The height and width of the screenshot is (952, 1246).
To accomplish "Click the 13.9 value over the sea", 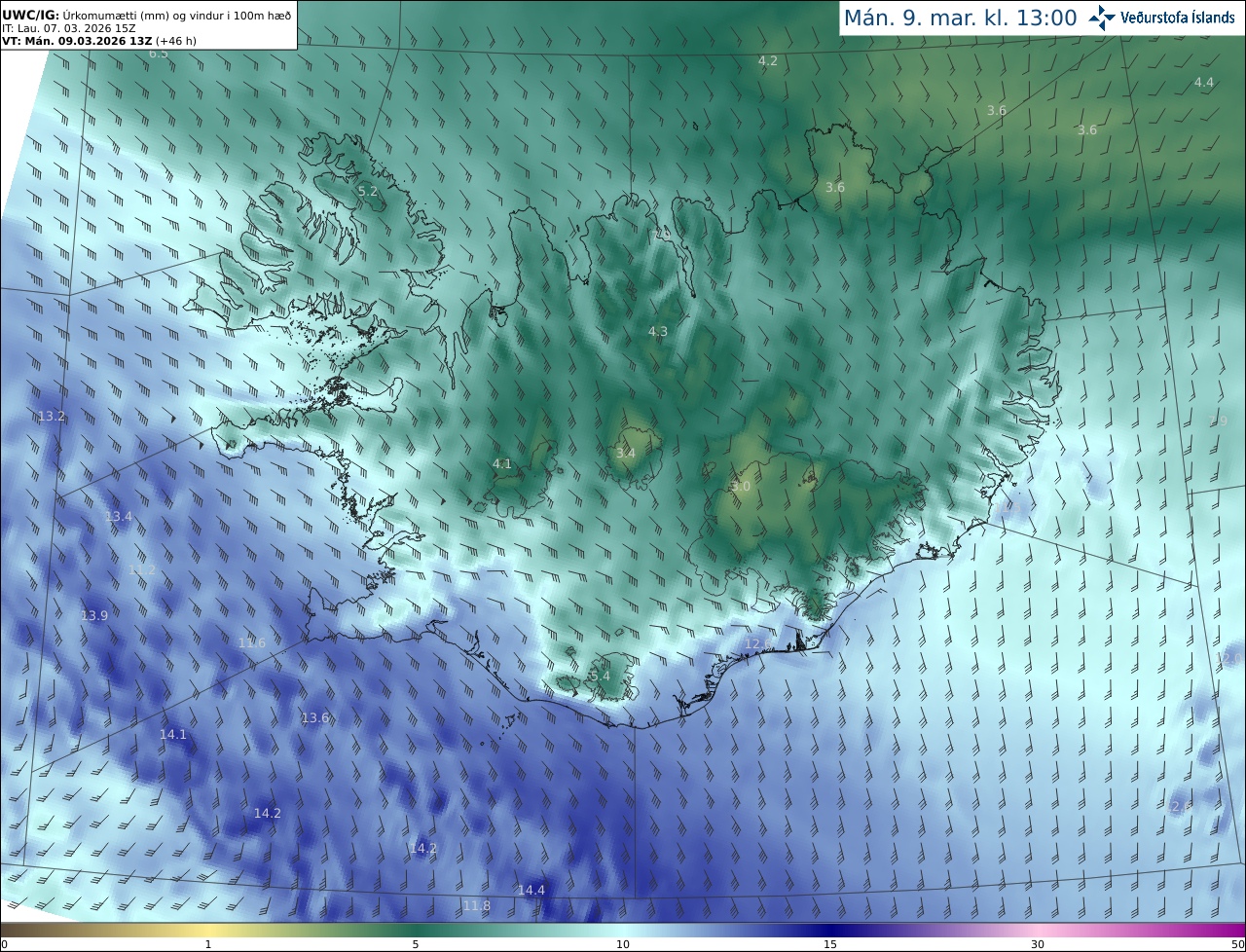I will pyautogui.click(x=94, y=616).
